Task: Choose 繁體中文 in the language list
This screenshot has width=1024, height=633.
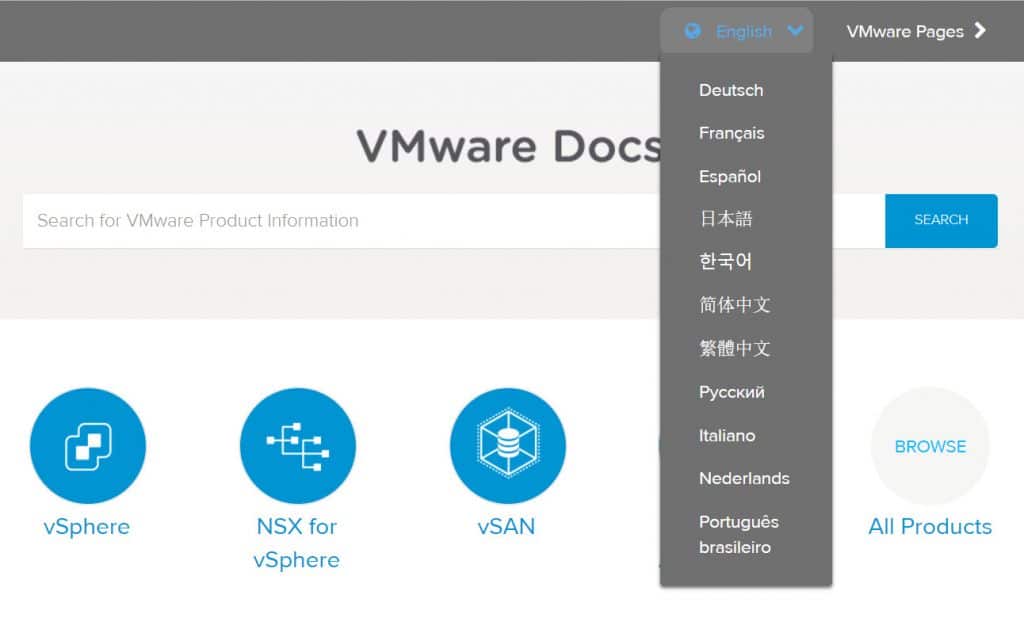Action: [x=735, y=349]
